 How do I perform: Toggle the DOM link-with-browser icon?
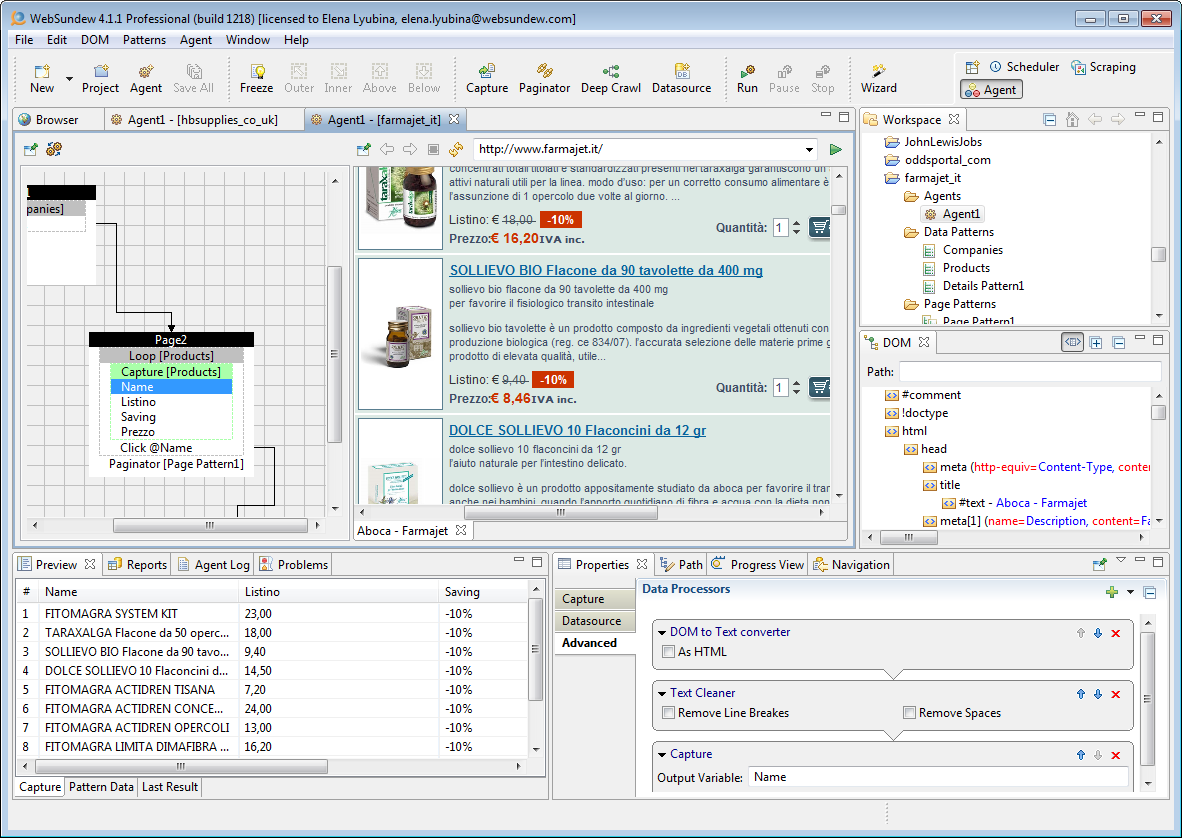click(x=1072, y=342)
